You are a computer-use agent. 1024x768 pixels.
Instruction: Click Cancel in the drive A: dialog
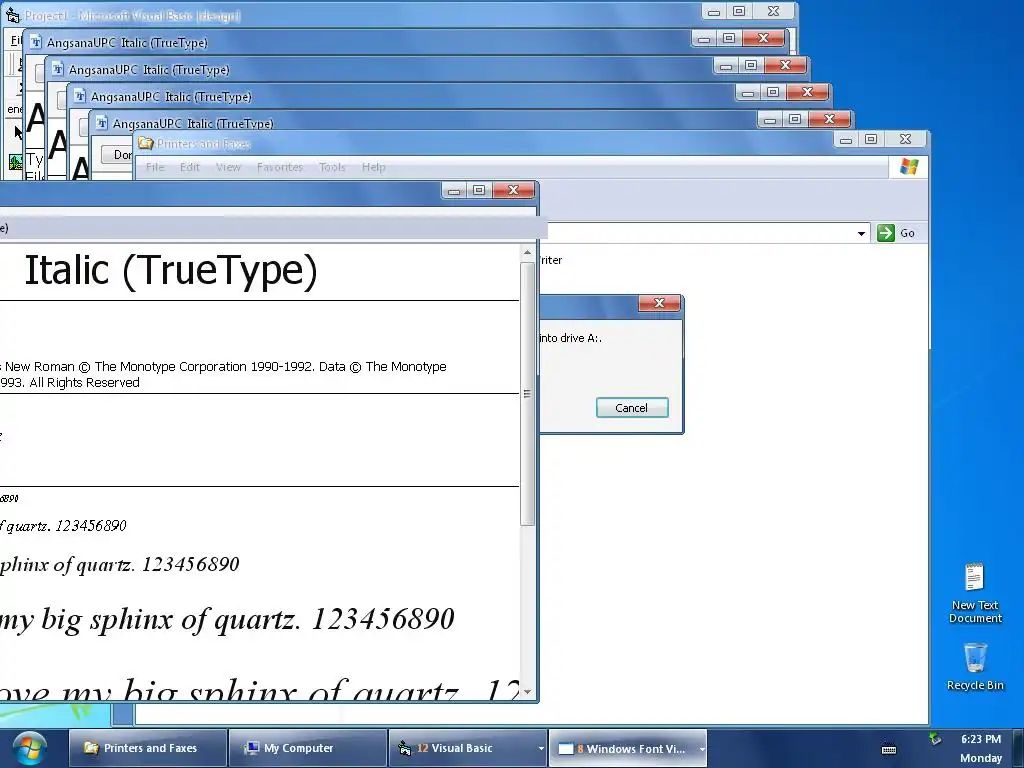(x=632, y=408)
